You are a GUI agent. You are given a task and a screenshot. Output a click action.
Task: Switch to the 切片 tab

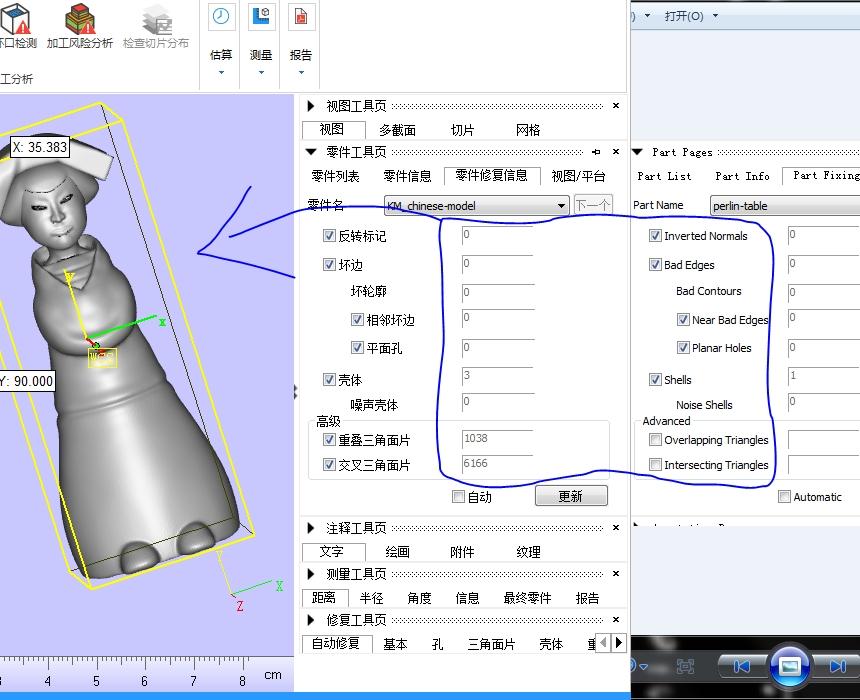[x=462, y=130]
